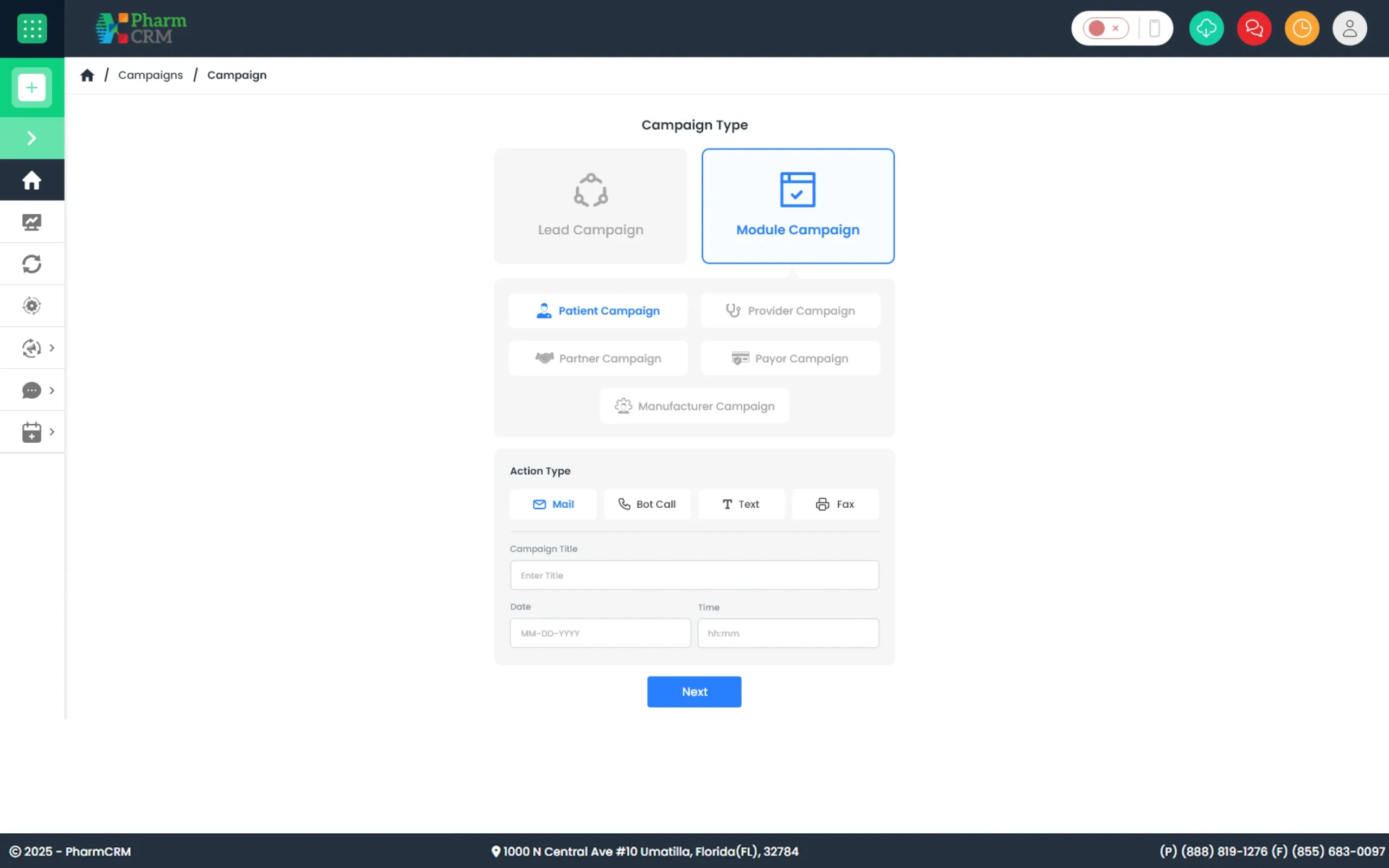Open the red chat messages icon
Screen dimensions: 1389x868
(x=1254, y=28)
